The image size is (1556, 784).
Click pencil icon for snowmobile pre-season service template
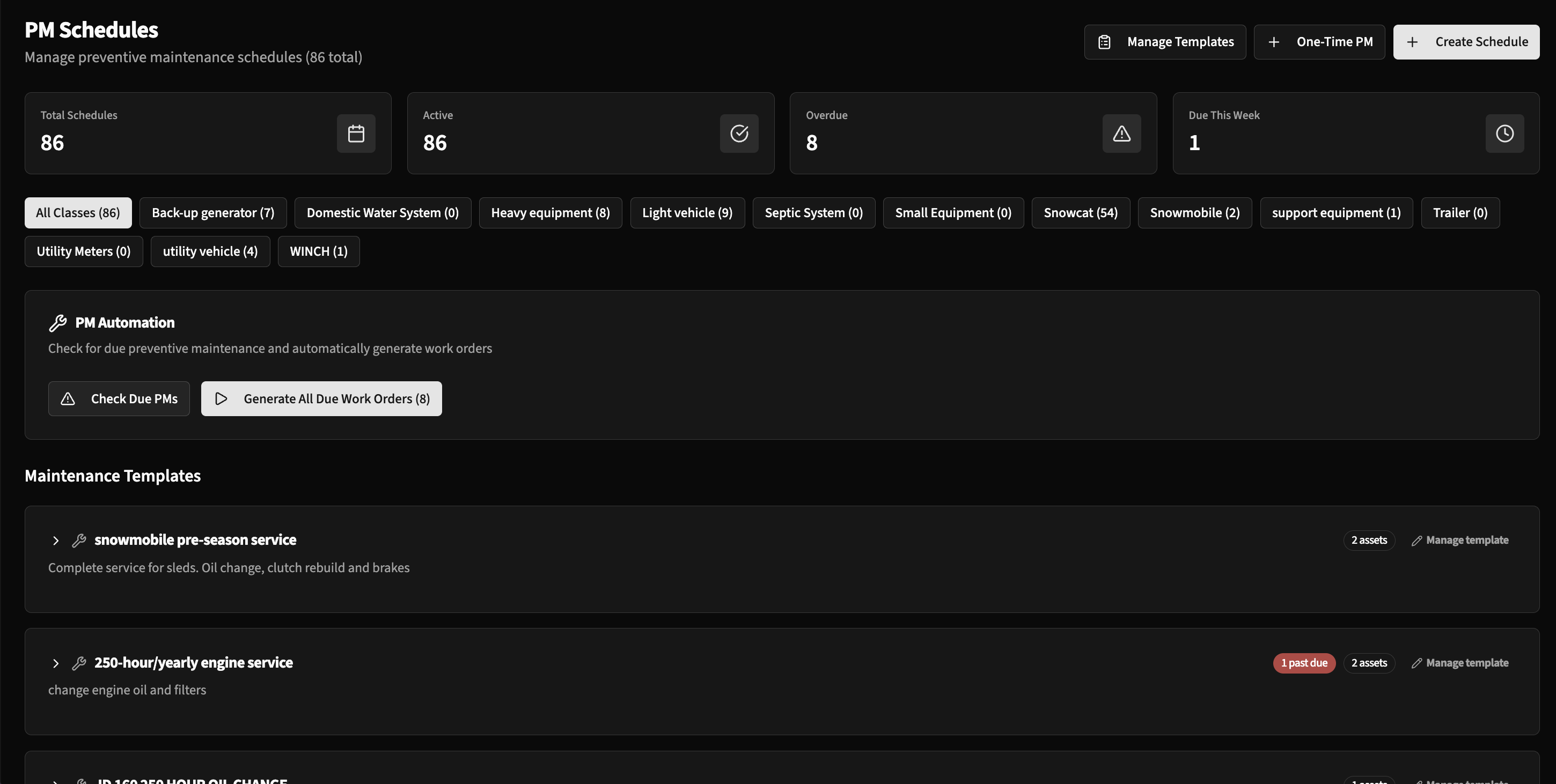(1416, 541)
